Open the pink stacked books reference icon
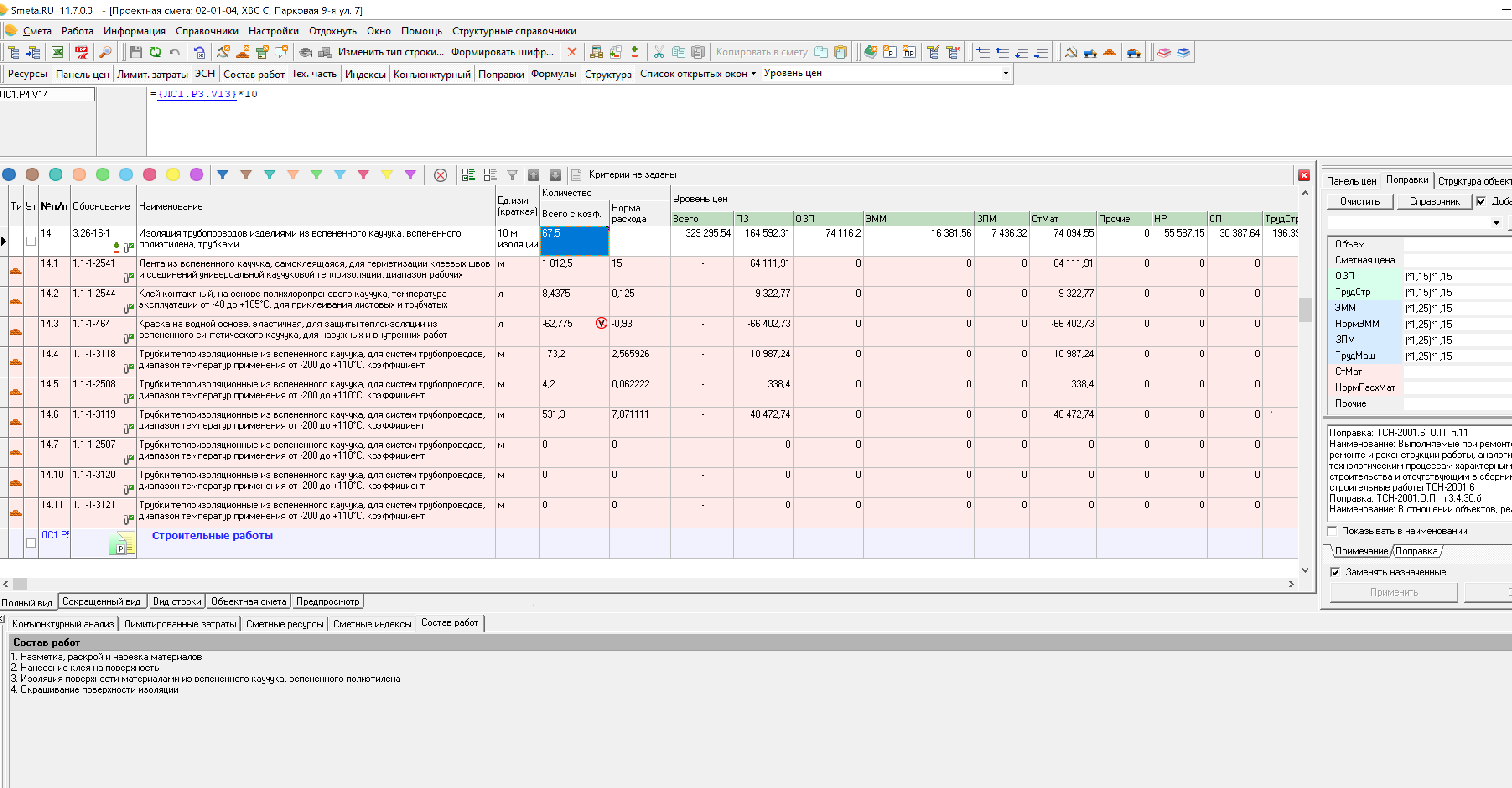The height and width of the screenshot is (788, 1512). tap(1164, 52)
